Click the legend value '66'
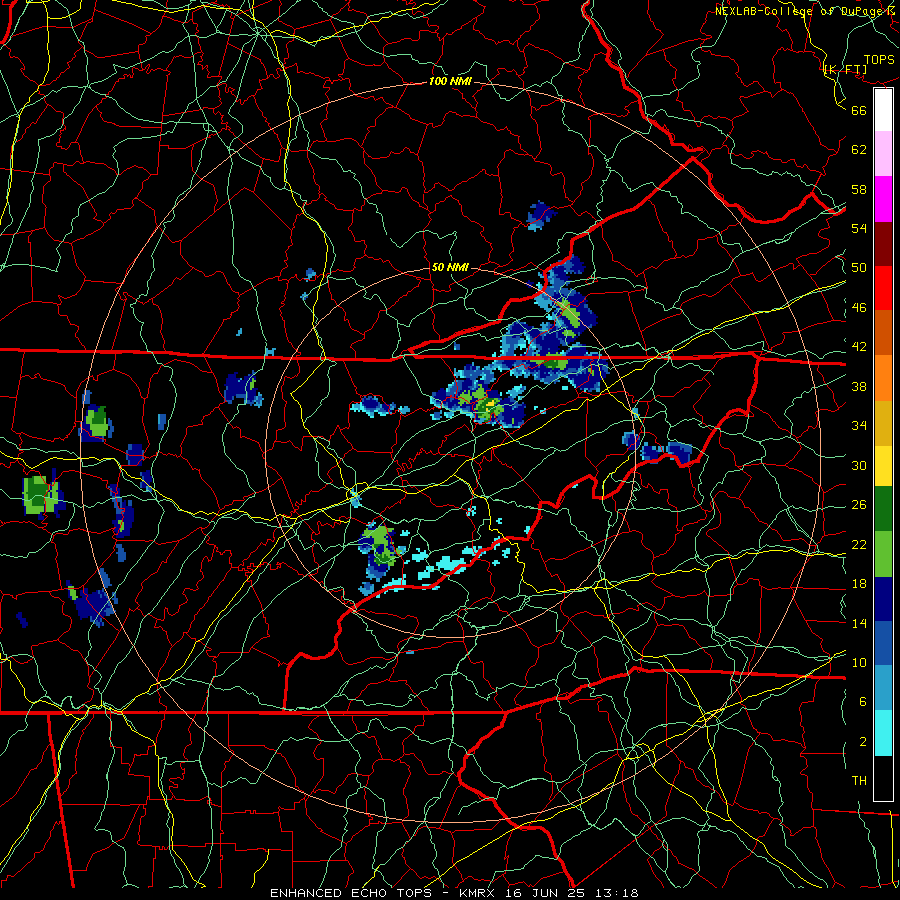900x900 pixels. coord(859,110)
